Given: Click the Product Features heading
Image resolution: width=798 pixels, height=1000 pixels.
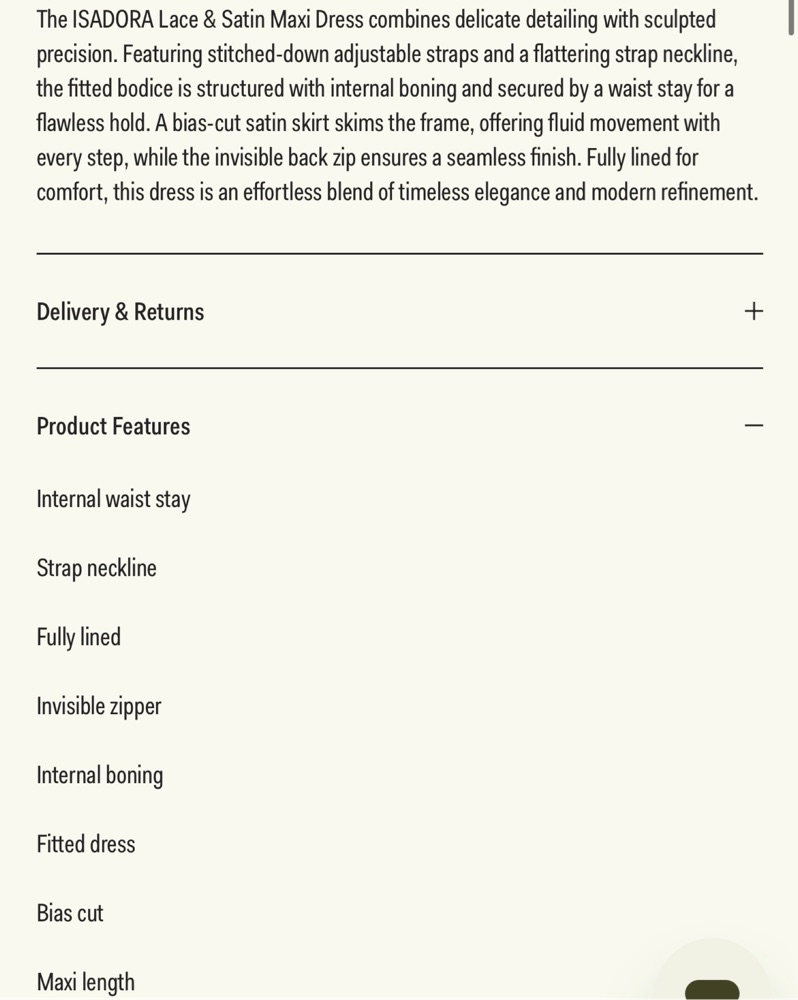Looking at the screenshot, I should click(113, 426).
